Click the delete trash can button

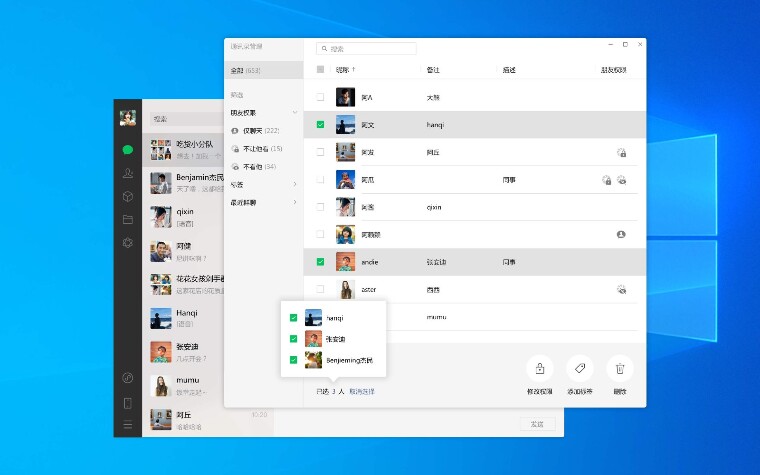[x=619, y=368]
